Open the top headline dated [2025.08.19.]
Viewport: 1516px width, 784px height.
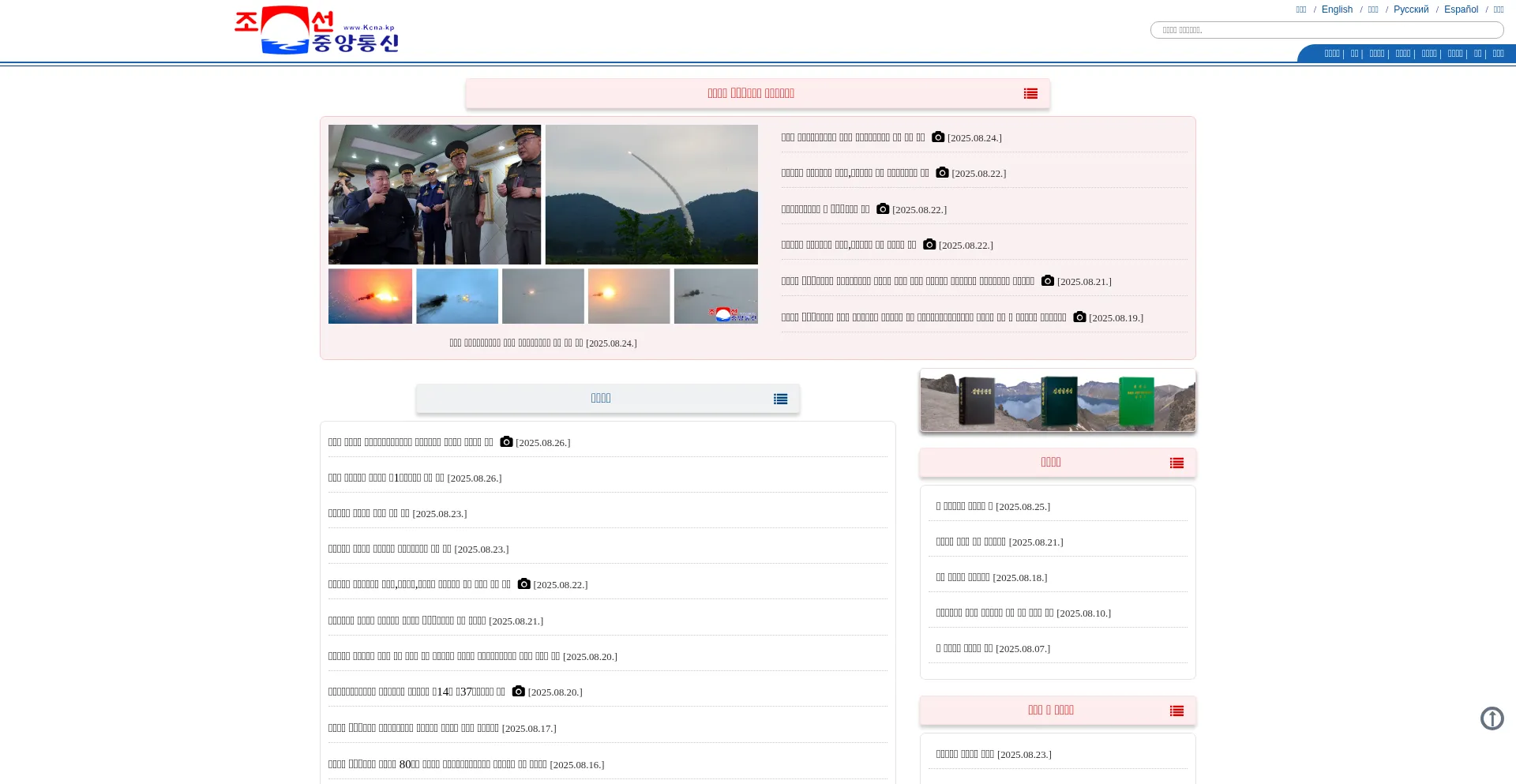(x=963, y=317)
